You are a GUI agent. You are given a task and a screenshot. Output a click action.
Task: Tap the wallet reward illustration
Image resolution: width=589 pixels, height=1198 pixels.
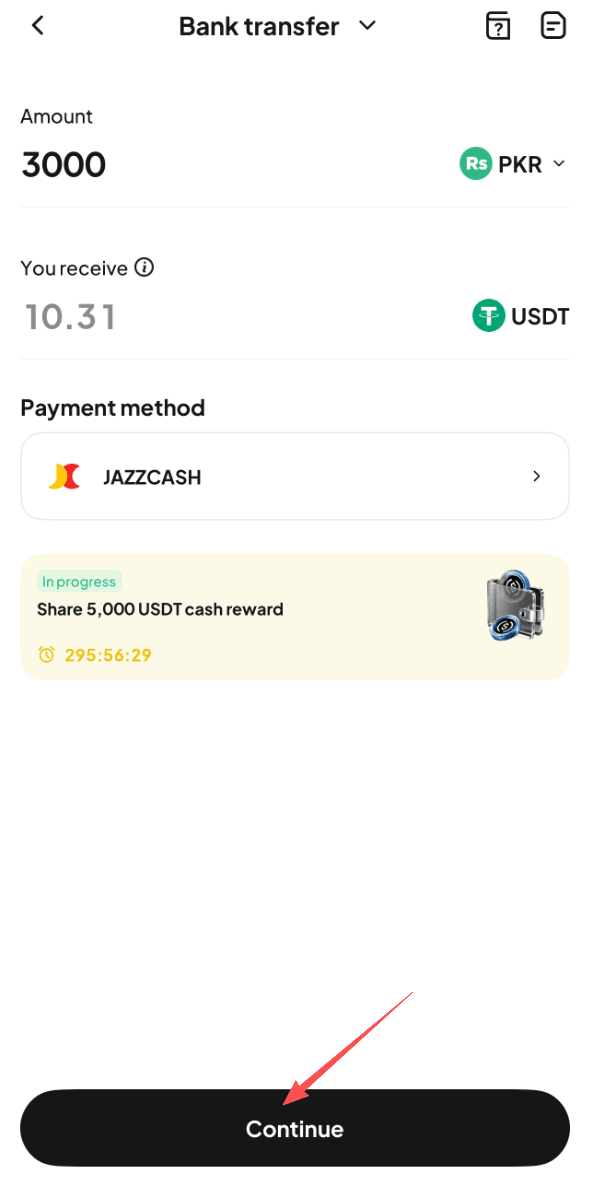point(516,604)
